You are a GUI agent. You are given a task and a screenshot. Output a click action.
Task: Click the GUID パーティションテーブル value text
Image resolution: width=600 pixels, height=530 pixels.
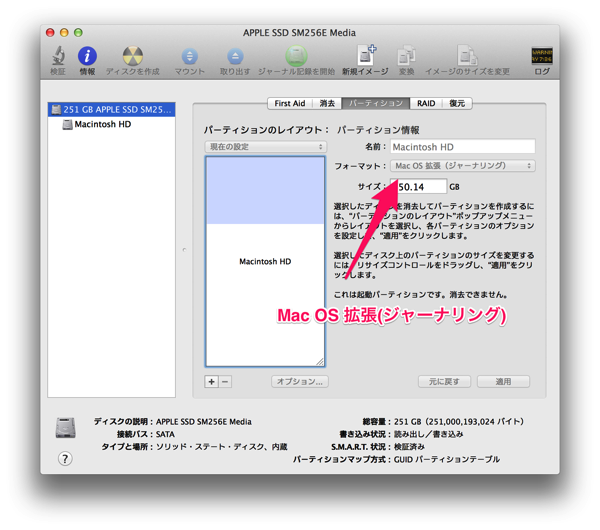click(447, 459)
